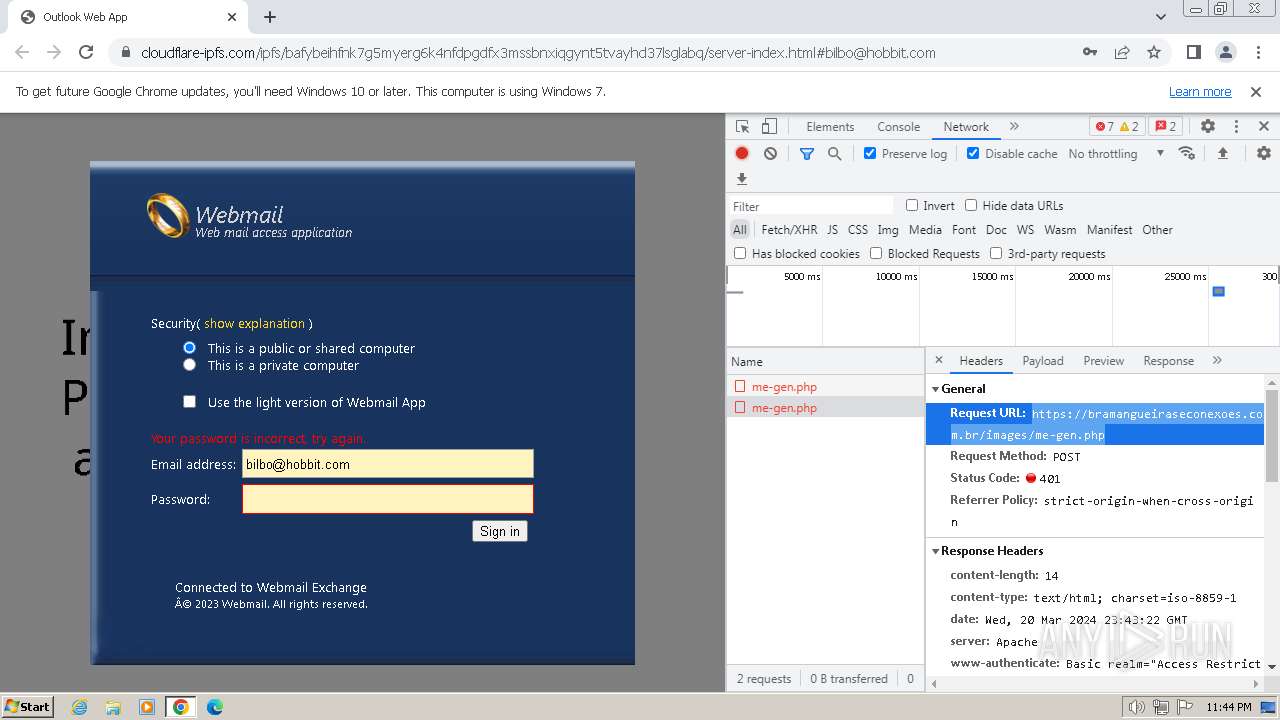Clear the network log
Image resolution: width=1280 pixels, height=720 pixels.
click(x=770, y=153)
